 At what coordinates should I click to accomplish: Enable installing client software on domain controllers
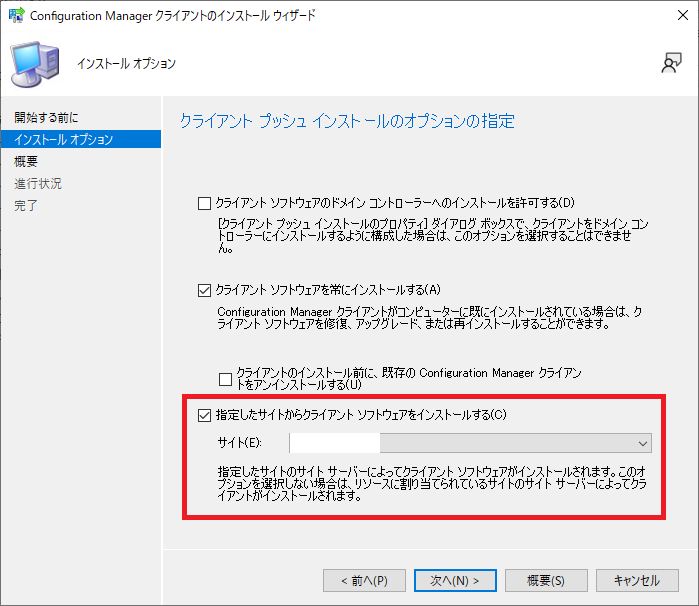[x=206, y=203]
